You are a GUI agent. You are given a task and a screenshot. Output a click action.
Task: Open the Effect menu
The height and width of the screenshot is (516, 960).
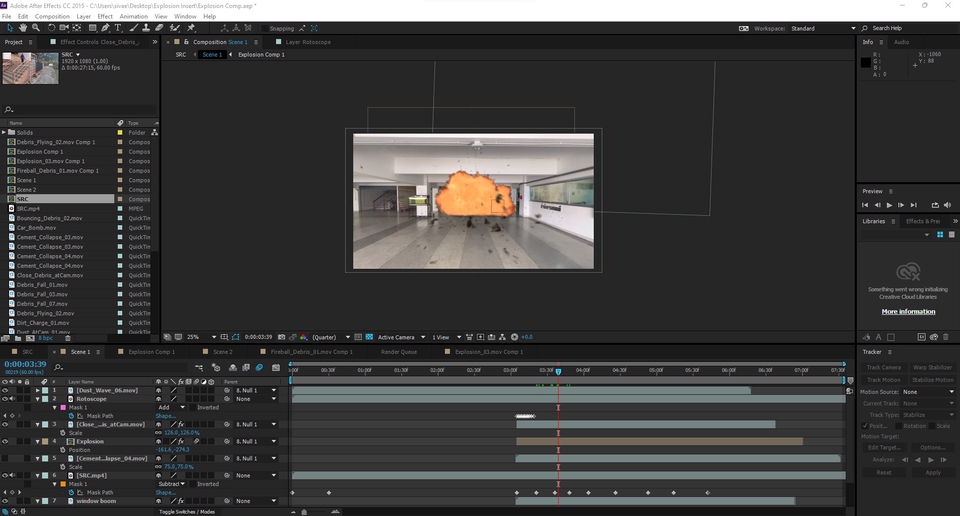click(x=105, y=17)
